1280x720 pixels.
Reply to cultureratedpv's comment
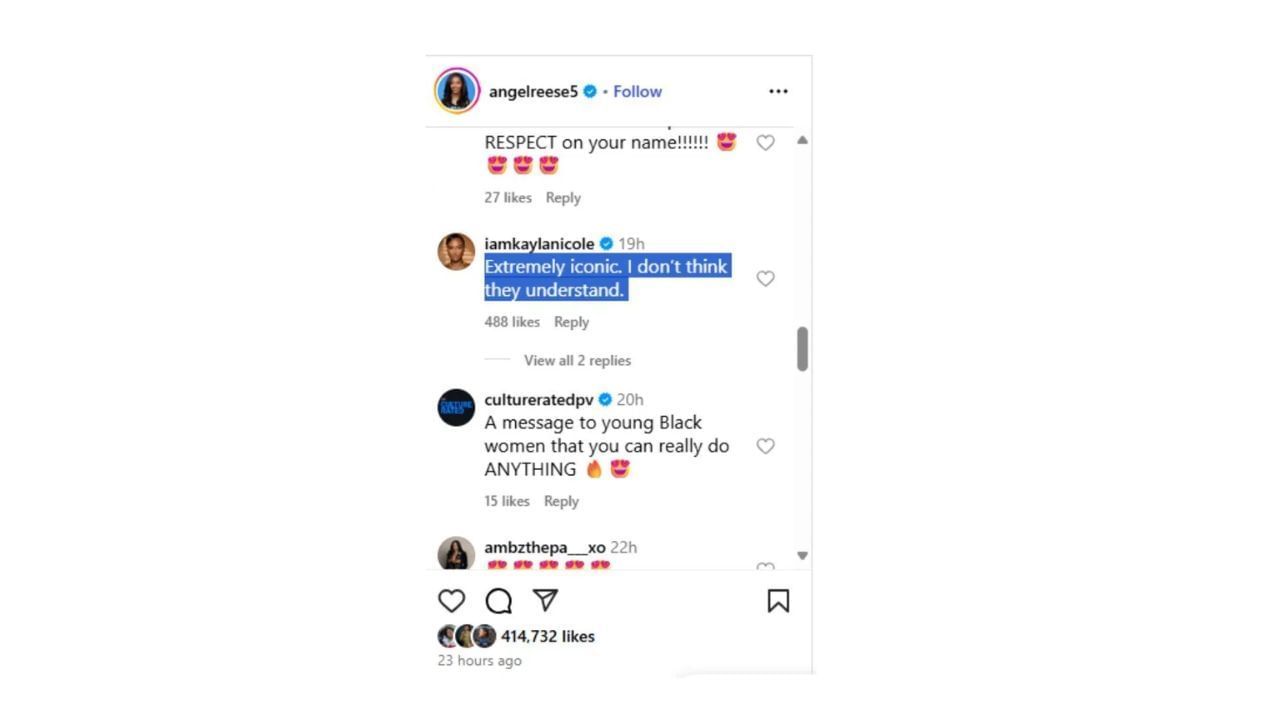click(x=561, y=501)
